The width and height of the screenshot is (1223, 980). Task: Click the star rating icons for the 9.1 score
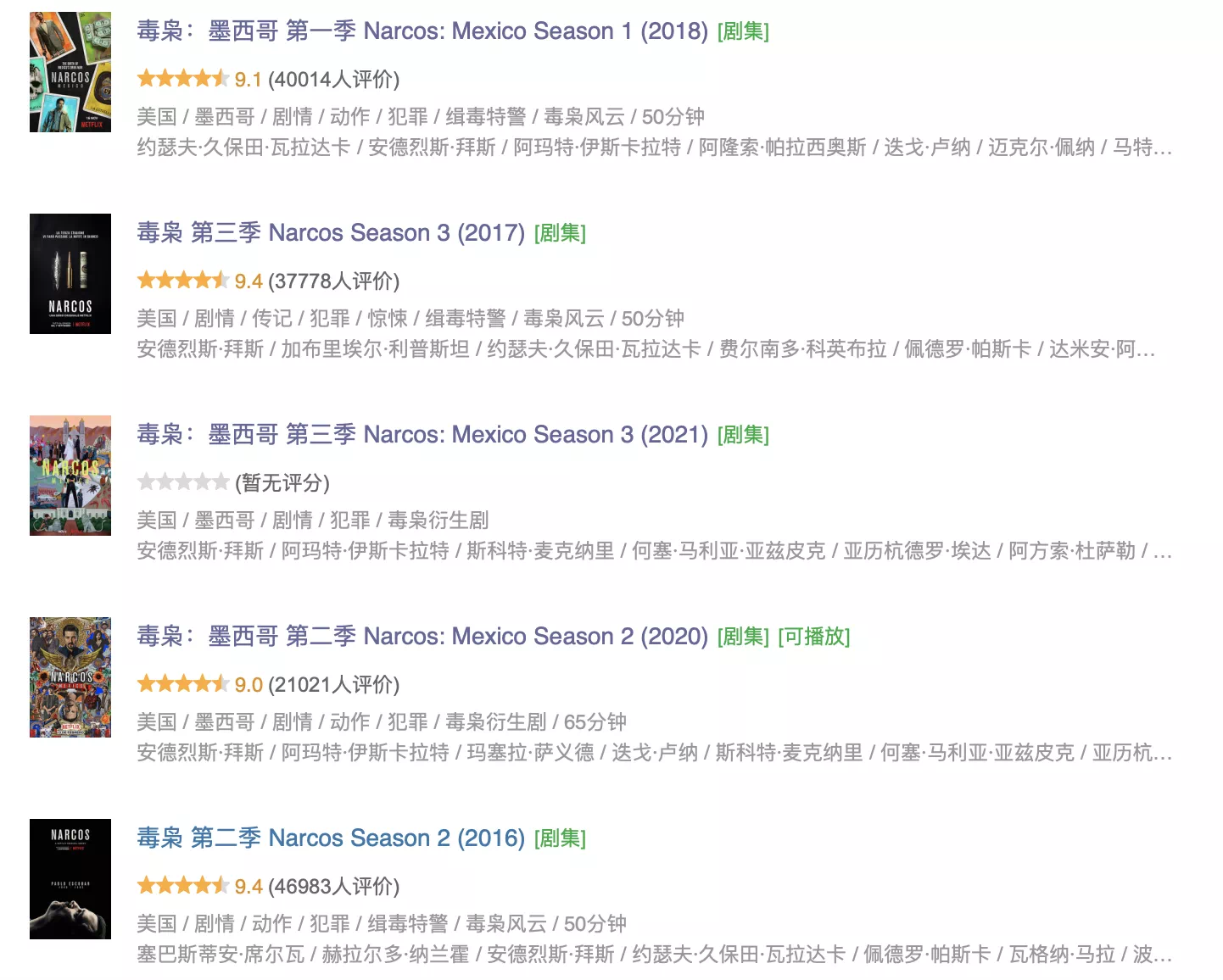183,79
